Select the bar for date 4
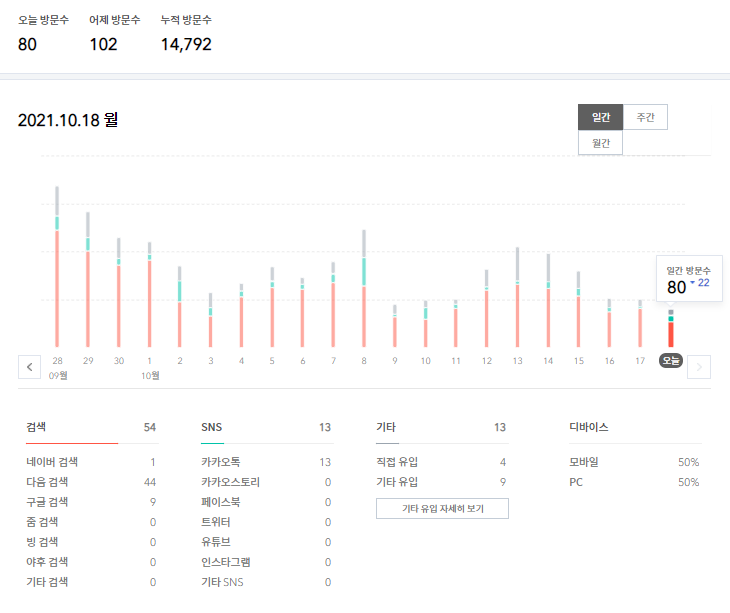Screen dimensions: 730x613 [x=241, y=316]
